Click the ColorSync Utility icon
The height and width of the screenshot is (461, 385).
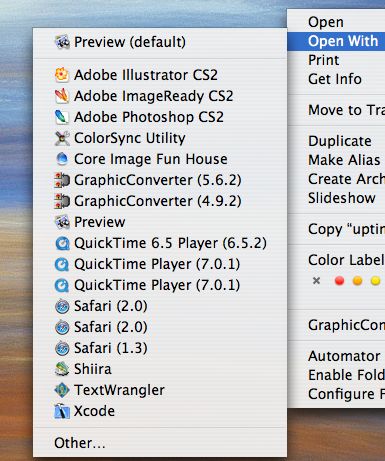tap(62, 138)
